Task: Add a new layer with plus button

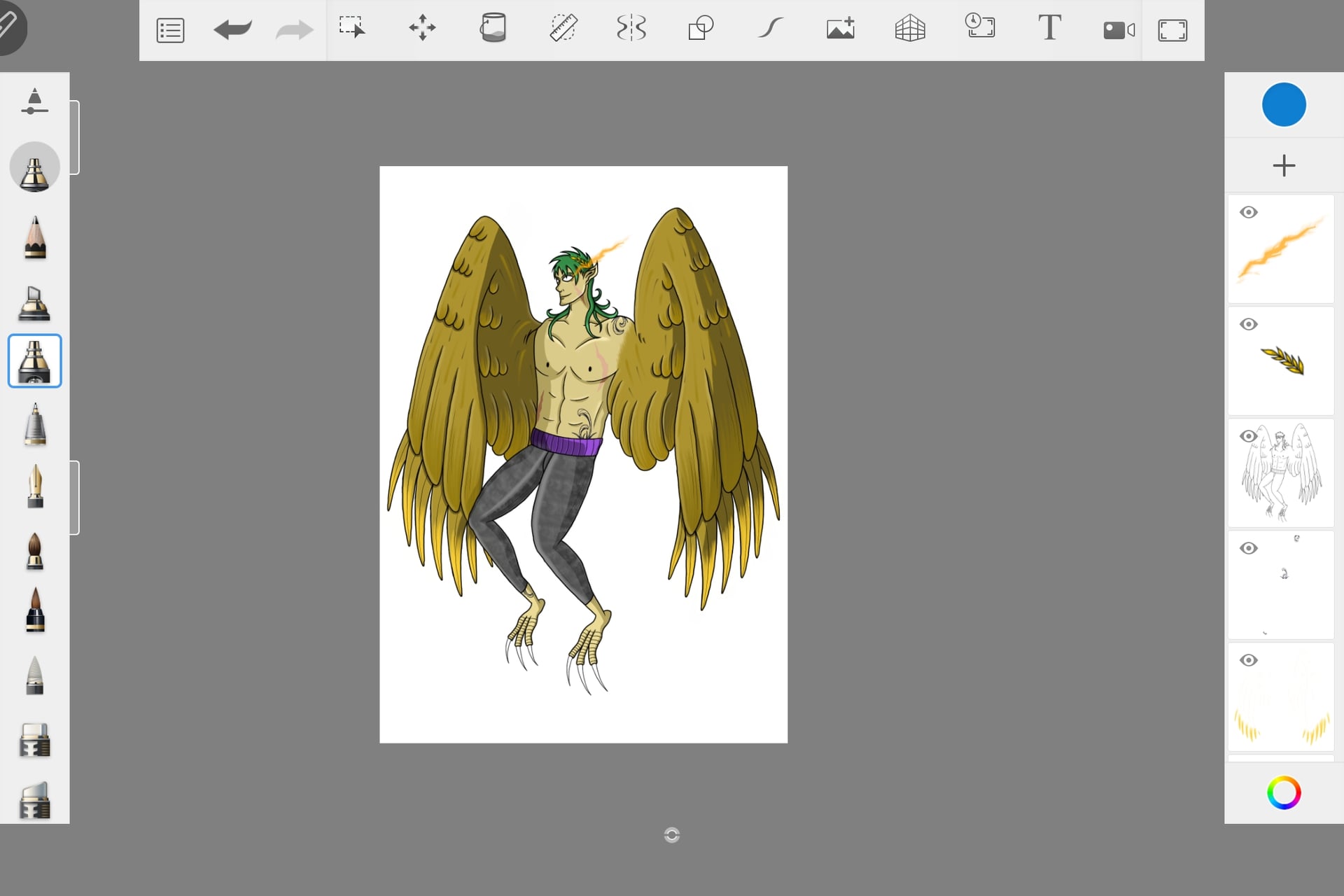Action: (x=1284, y=166)
